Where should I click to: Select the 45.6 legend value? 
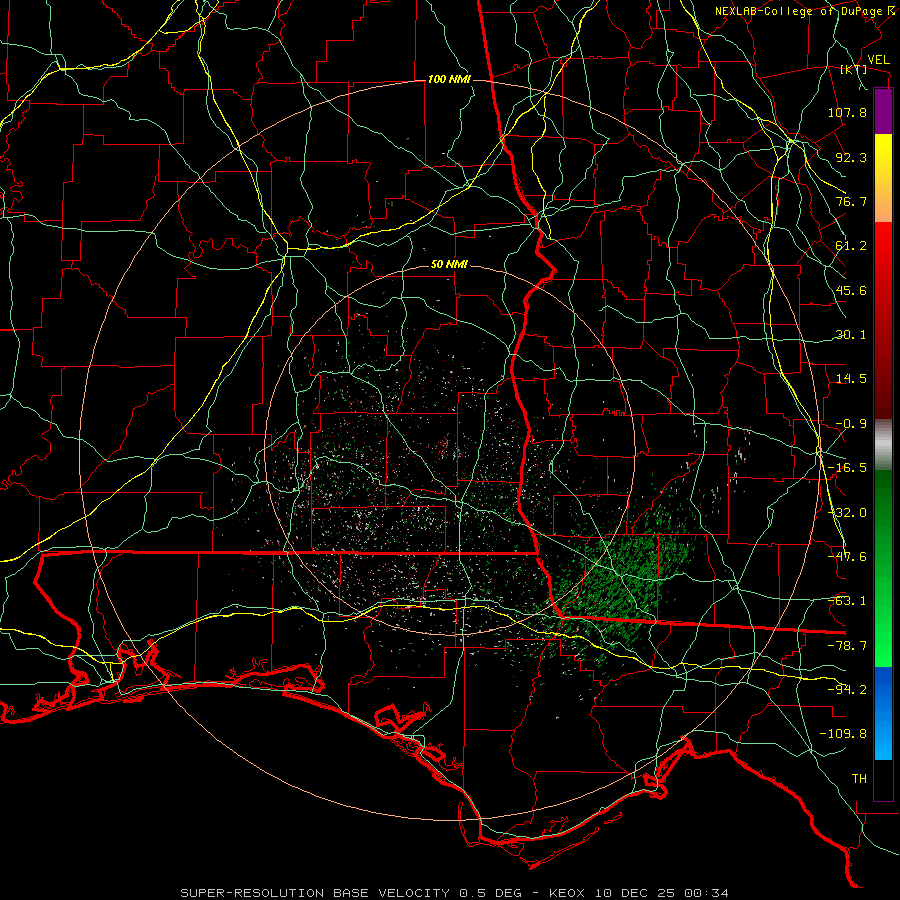click(851, 290)
